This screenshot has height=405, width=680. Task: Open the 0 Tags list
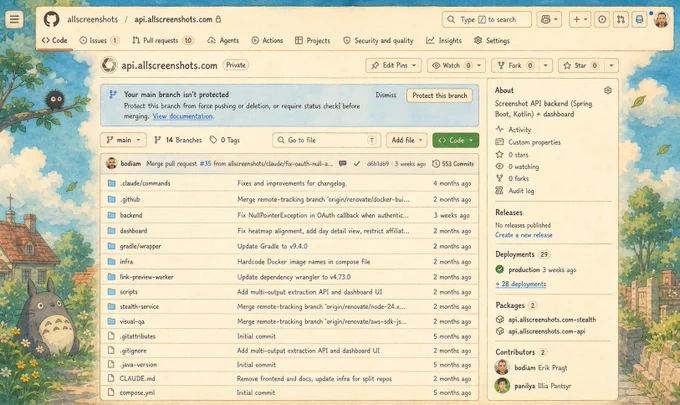click(x=225, y=140)
